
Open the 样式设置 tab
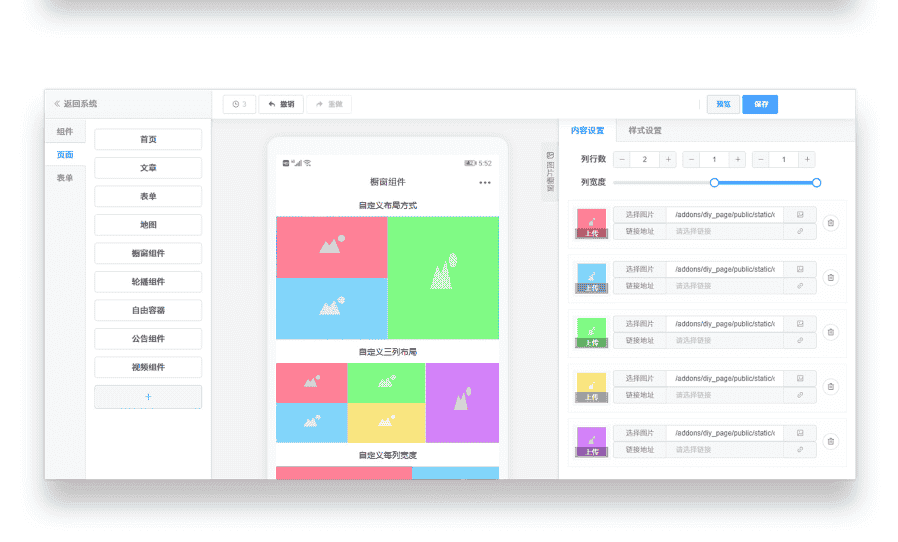point(645,131)
